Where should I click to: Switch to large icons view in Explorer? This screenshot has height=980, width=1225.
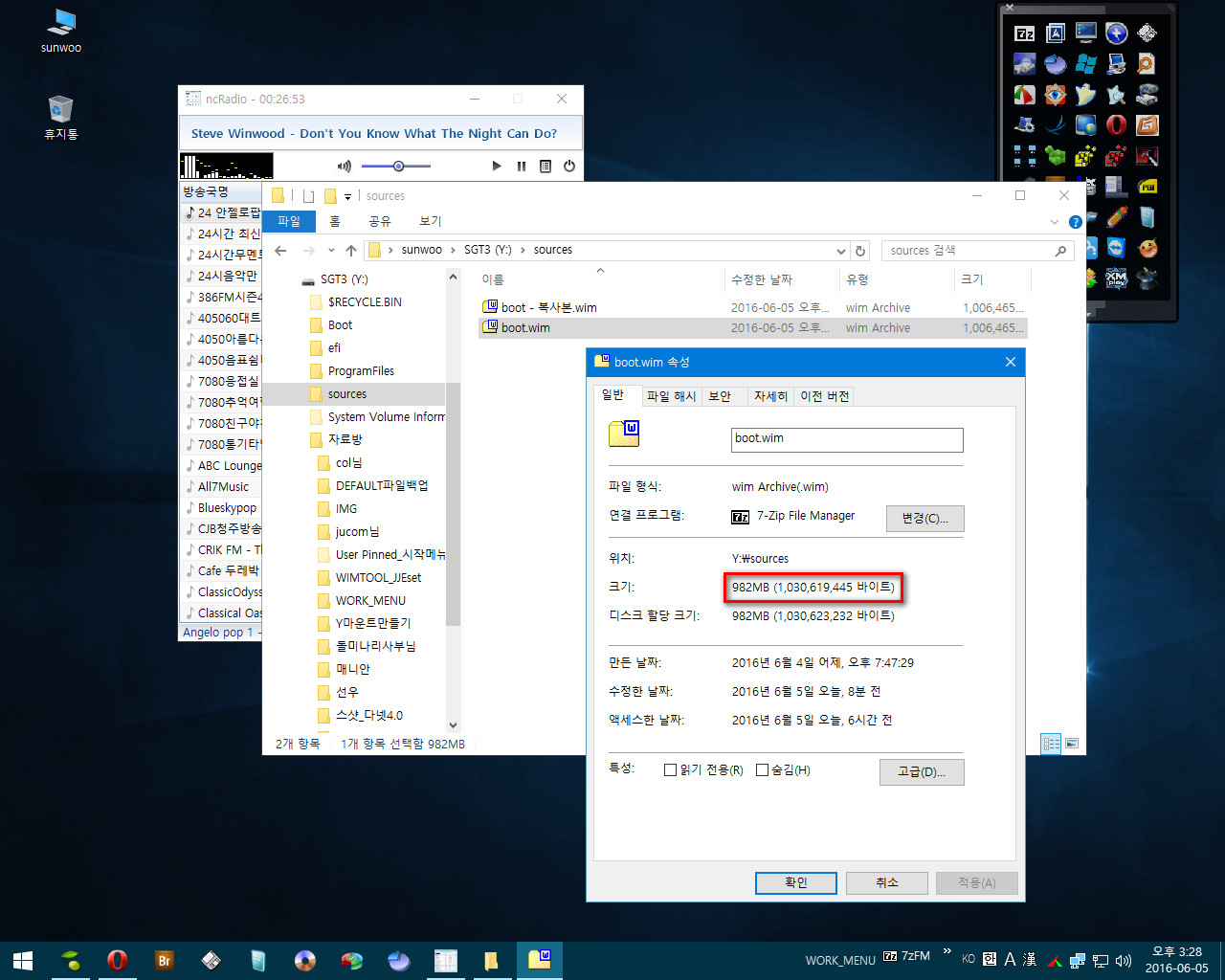point(1072,744)
